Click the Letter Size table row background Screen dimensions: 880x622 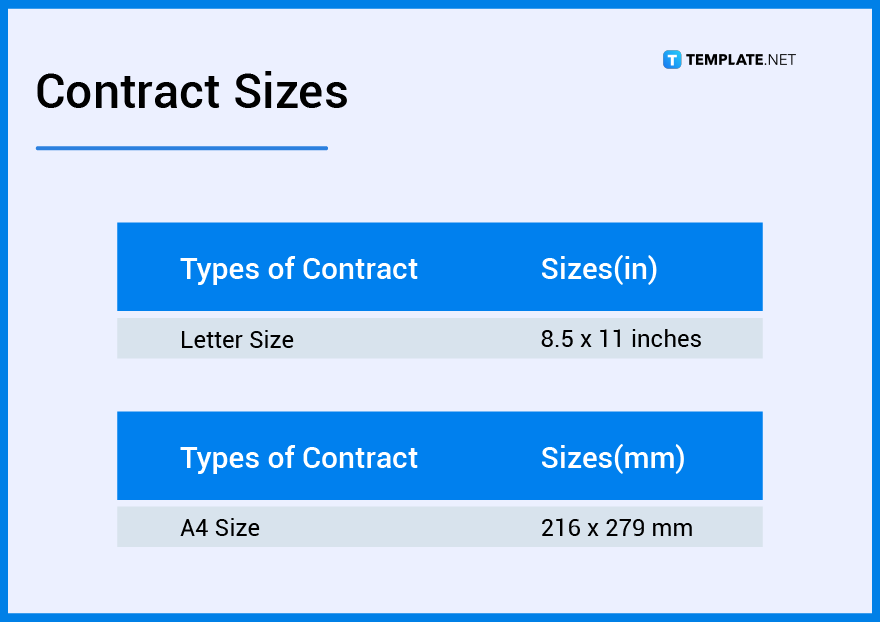[439, 339]
